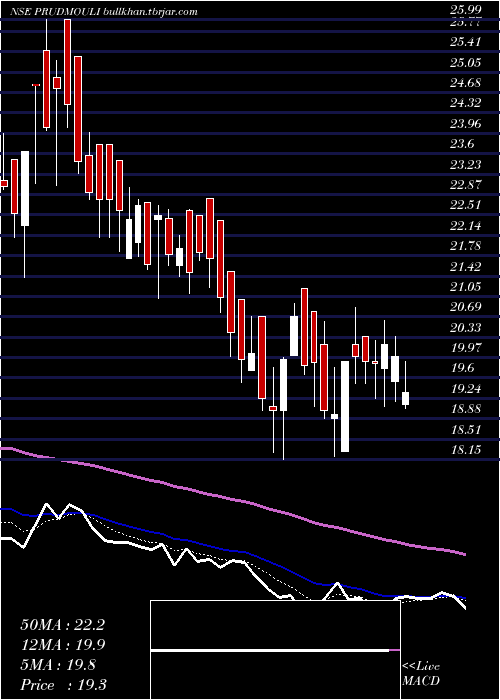Click the 19.24 price axis label
Viewport: 500px width, 700px height.
(466, 389)
